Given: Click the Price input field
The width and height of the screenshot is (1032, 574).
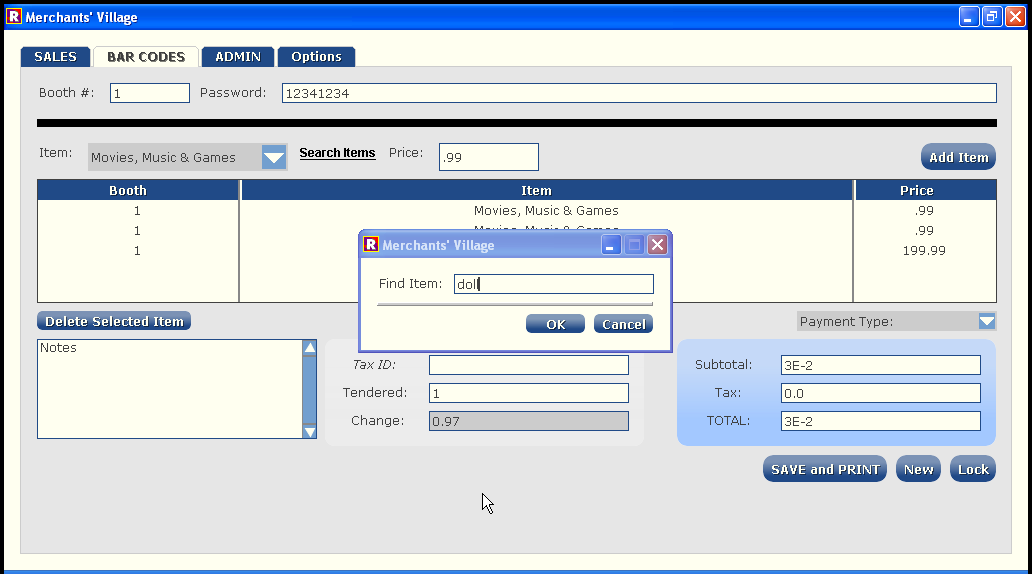Looking at the screenshot, I should coord(489,157).
